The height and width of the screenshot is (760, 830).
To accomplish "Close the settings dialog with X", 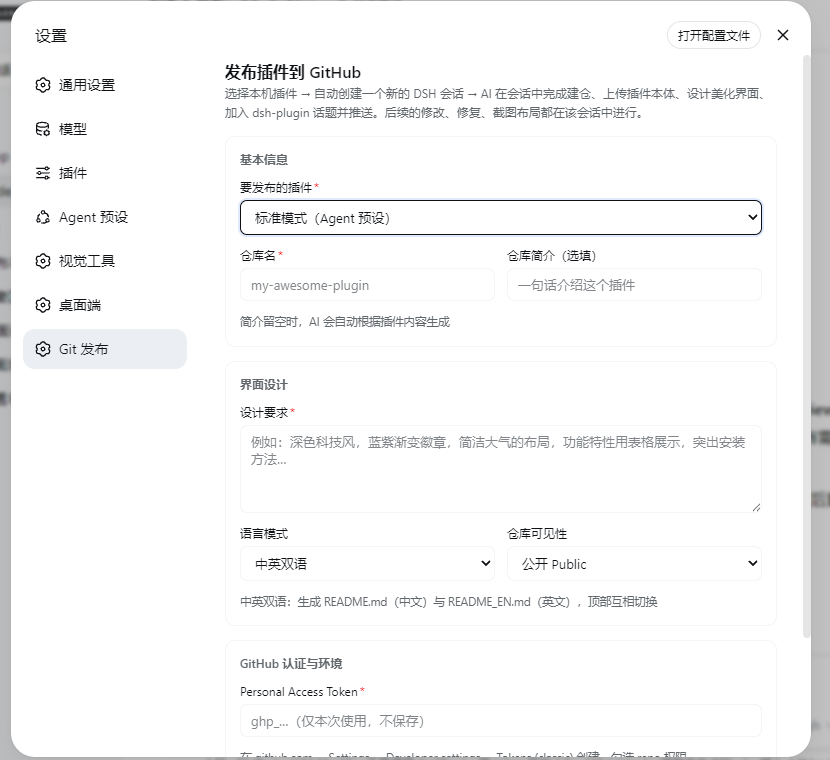I will [x=783, y=35].
